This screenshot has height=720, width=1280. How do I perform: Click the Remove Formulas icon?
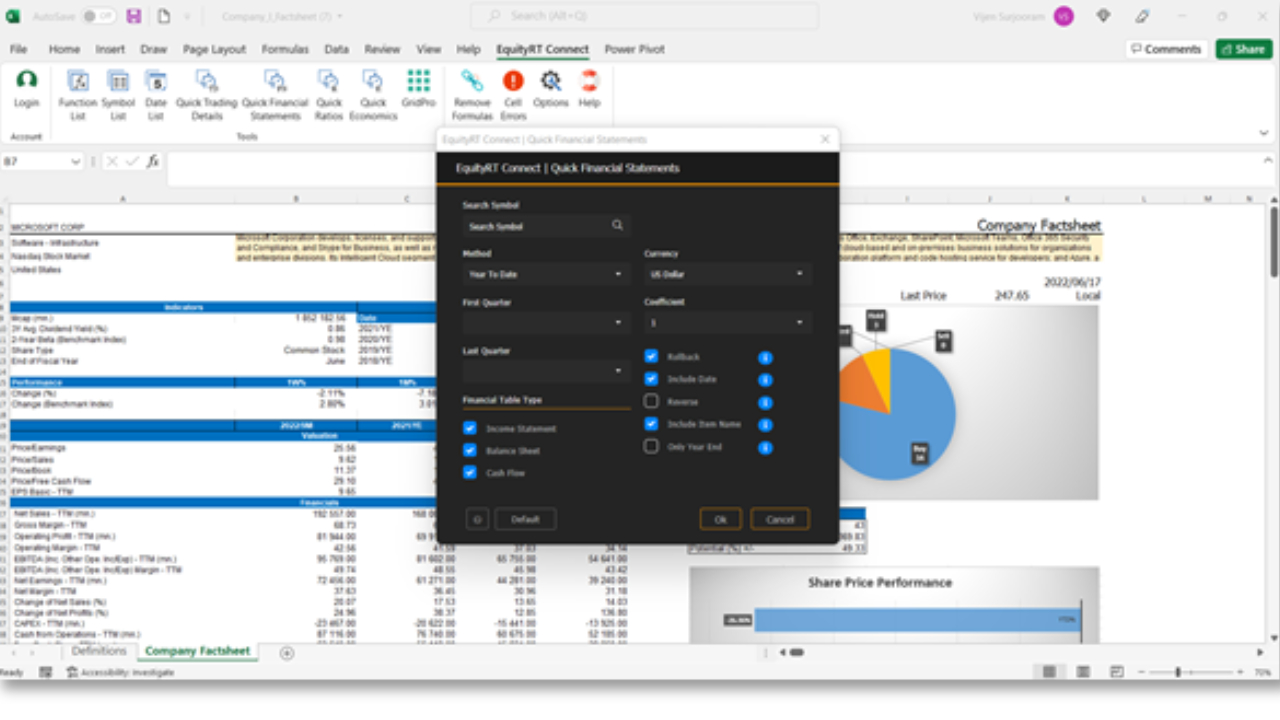click(x=472, y=82)
